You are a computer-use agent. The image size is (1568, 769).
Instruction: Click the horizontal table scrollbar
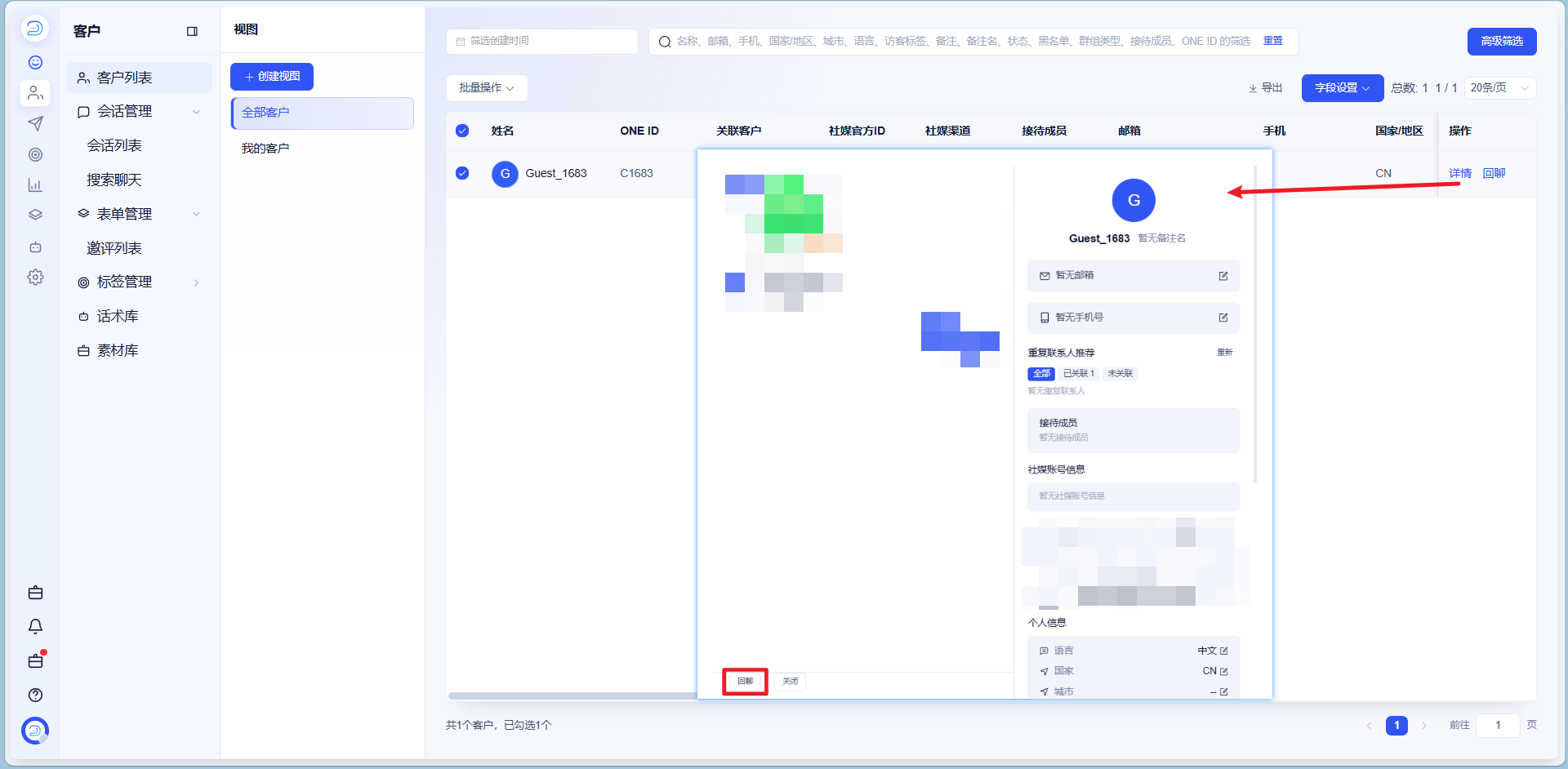coord(572,696)
